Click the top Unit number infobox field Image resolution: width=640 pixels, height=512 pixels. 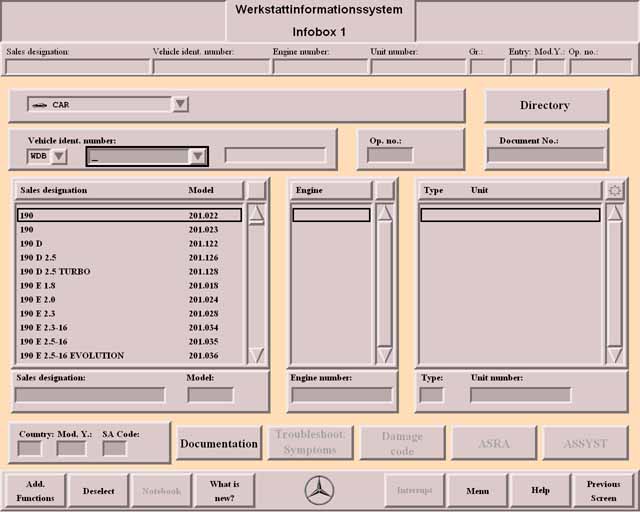point(418,67)
